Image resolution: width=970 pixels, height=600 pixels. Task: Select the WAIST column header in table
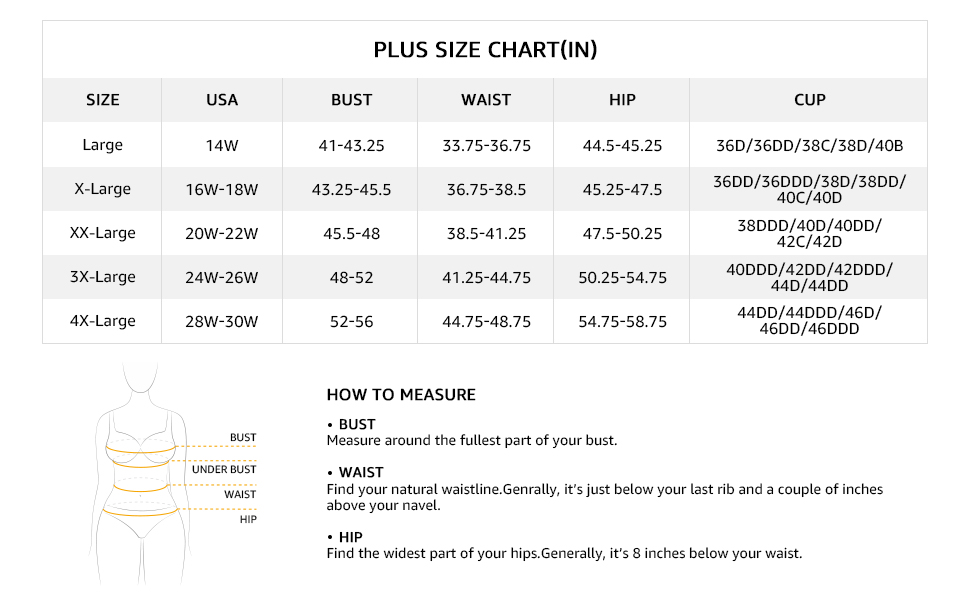pos(486,100)
